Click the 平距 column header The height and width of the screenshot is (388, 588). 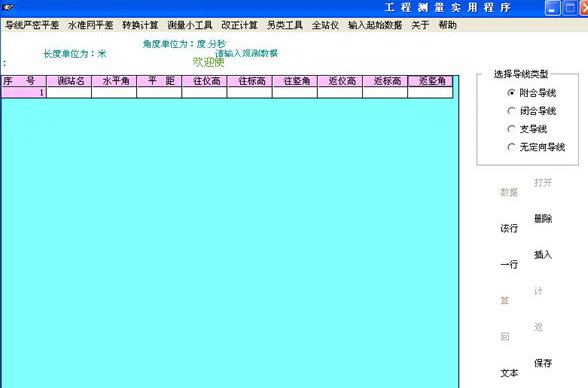click(x=159, y=81)
